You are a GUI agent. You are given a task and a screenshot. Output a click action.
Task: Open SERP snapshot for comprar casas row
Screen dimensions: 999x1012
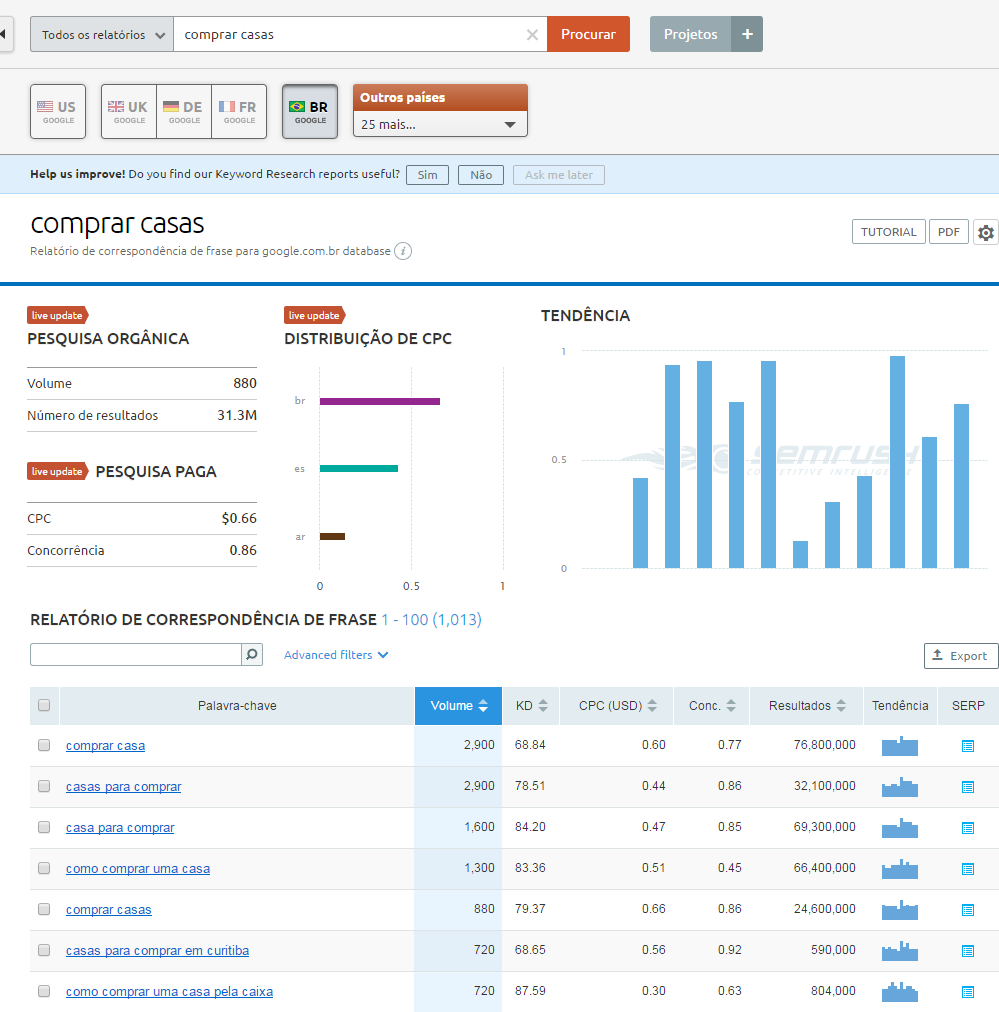tap(967, 910)
